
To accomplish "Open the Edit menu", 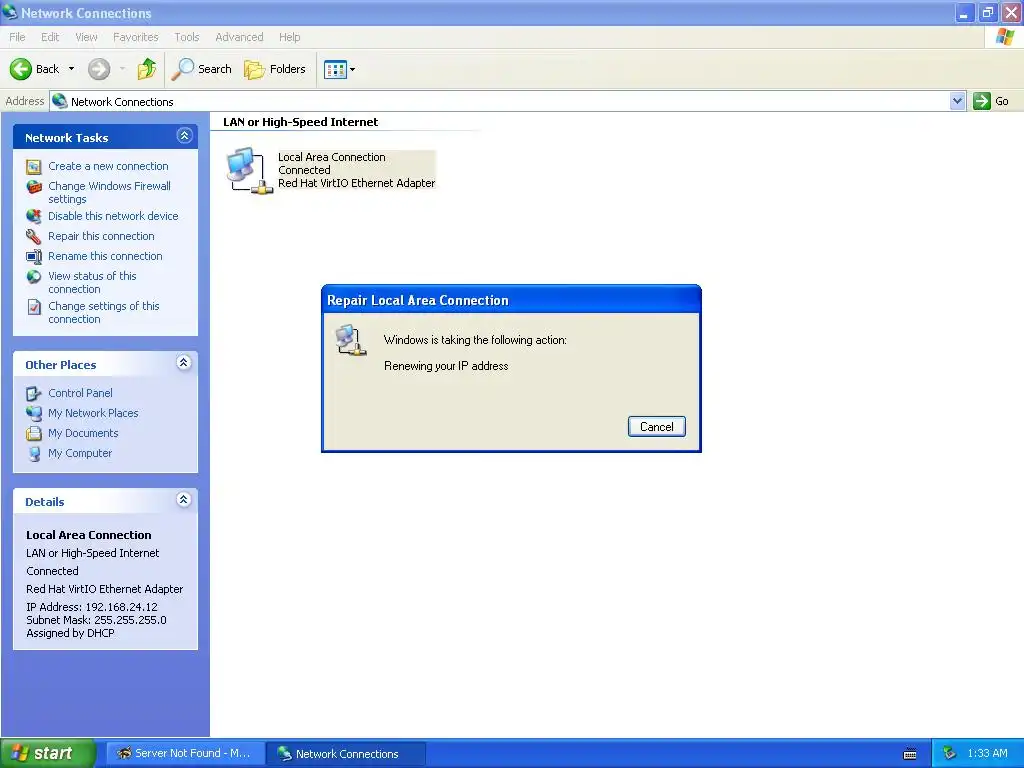I will click(x=50, y=37).
